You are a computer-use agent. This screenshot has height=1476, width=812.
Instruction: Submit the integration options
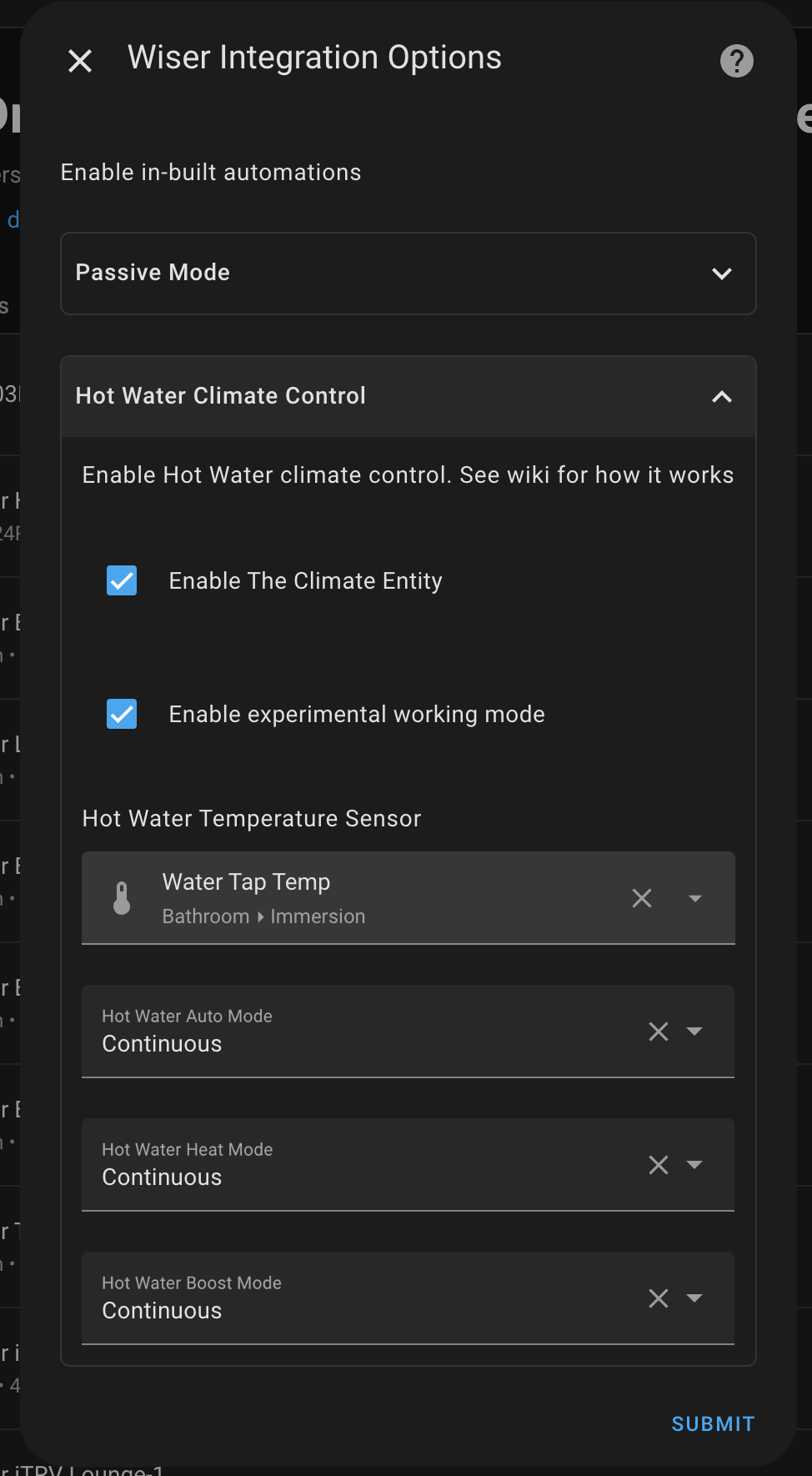pyautogui.click(x=713, y=1423)
